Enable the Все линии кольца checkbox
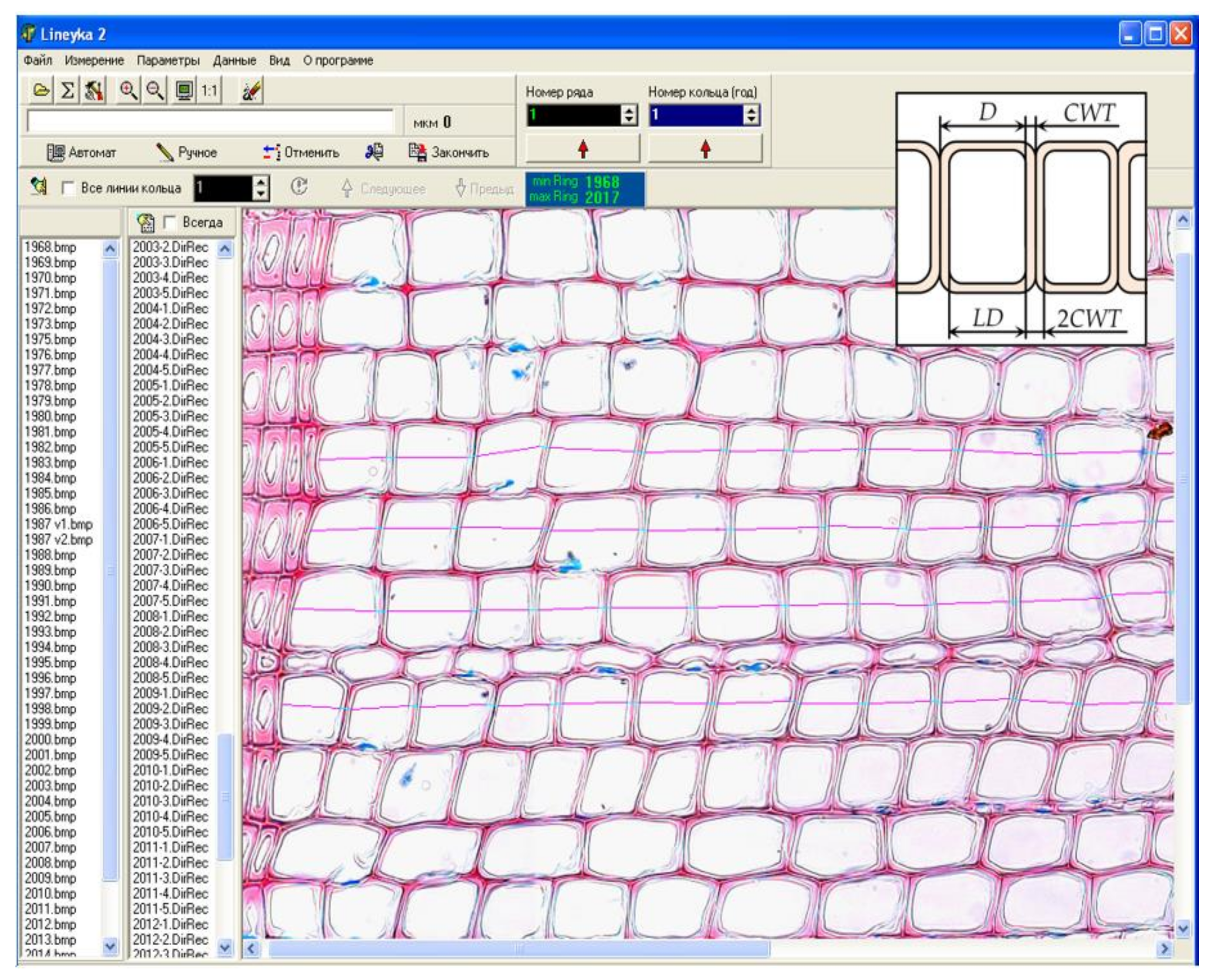The width and height of the screenshot is (1217, 980). point(68,188)
